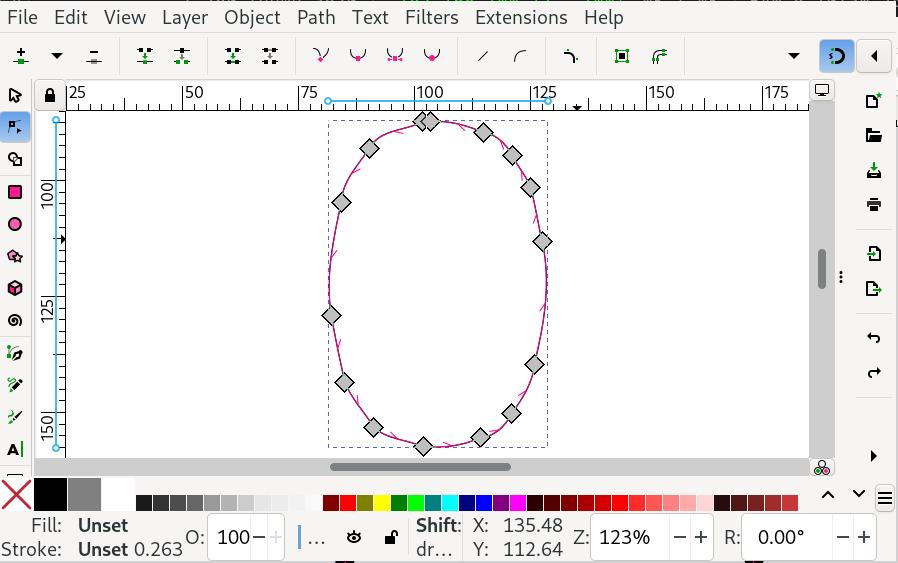898x563 pixels.
Task: Select the Ellipse circle tool
Action: 15,224
